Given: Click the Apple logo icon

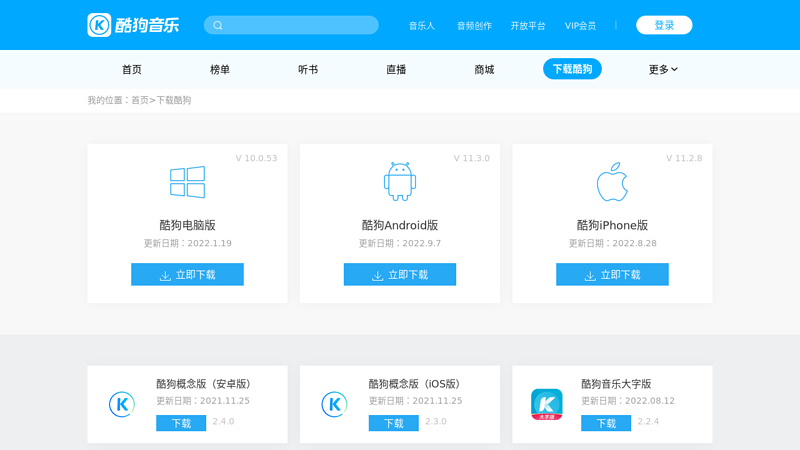Looking at the screenshot, I should point(612,182).
